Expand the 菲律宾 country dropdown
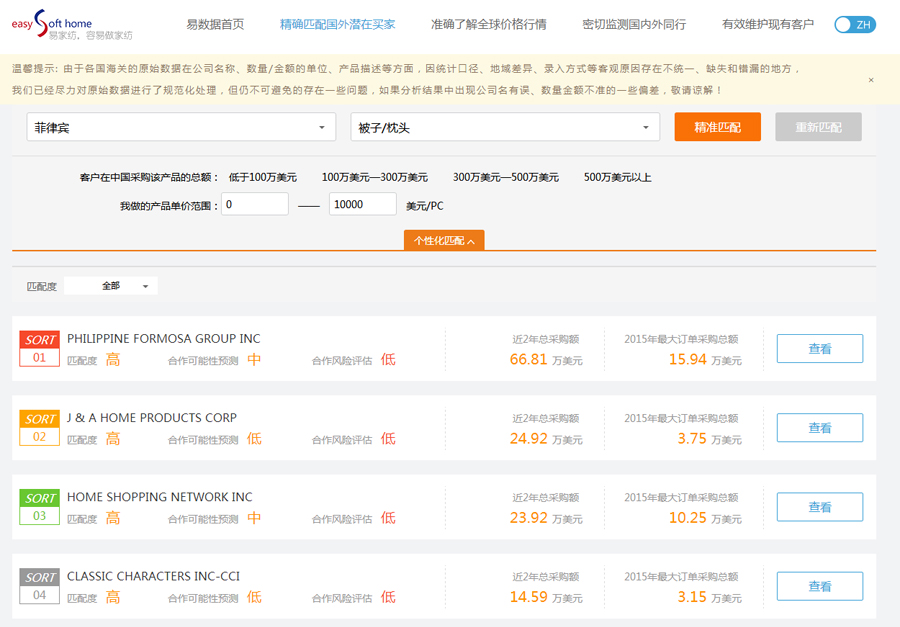The width and height of the screenshot is (900, 627). (x=181, y=127)
